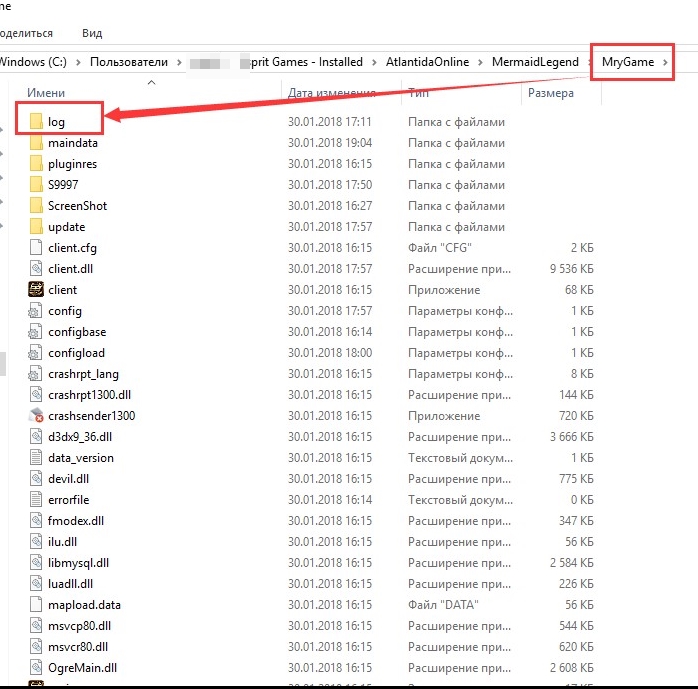The image size is (698, 689).
Task: Select the mapload.data file icon
Action: 36,605
